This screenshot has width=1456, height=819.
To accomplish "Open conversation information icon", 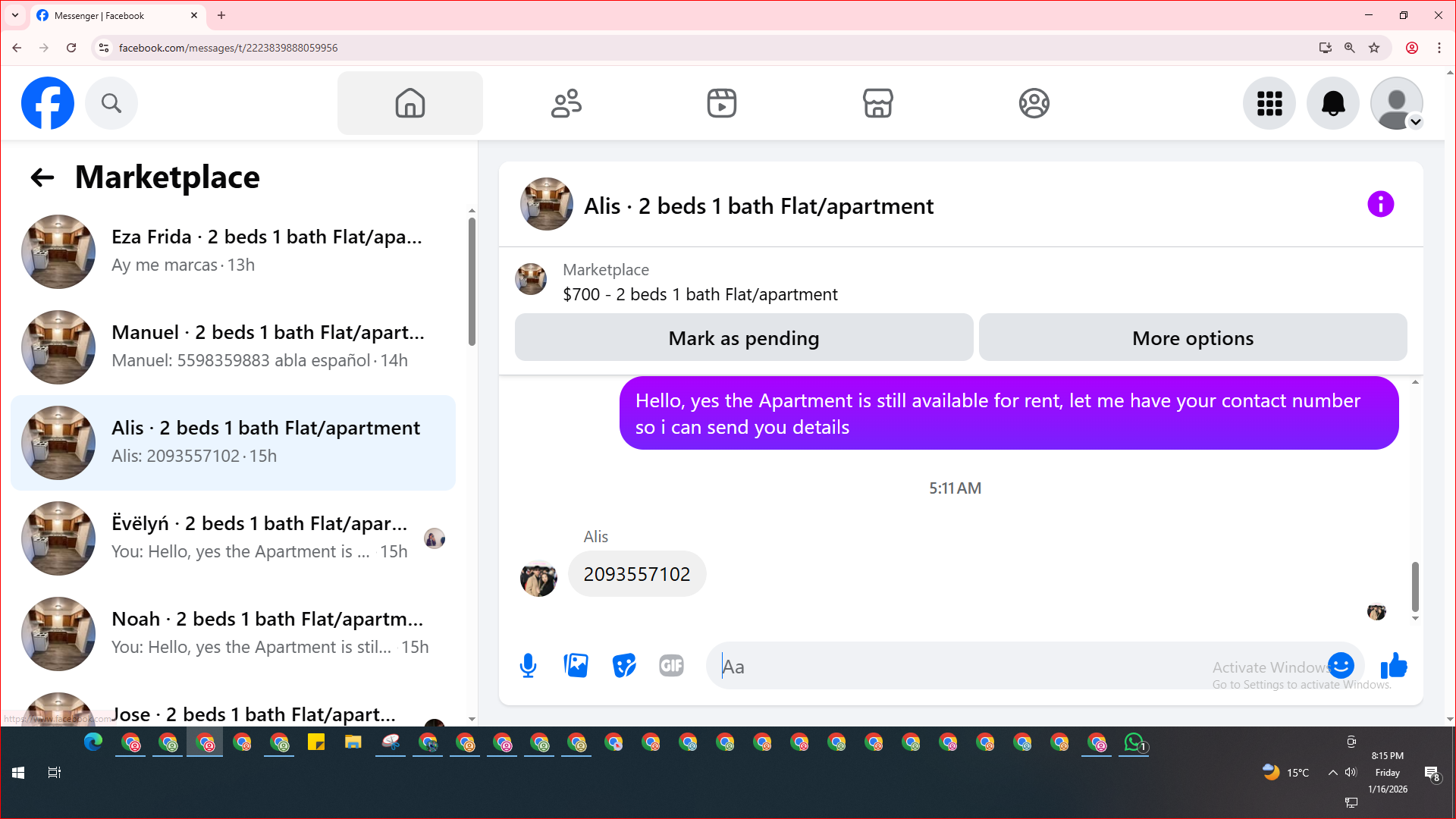I will 1380,204.
